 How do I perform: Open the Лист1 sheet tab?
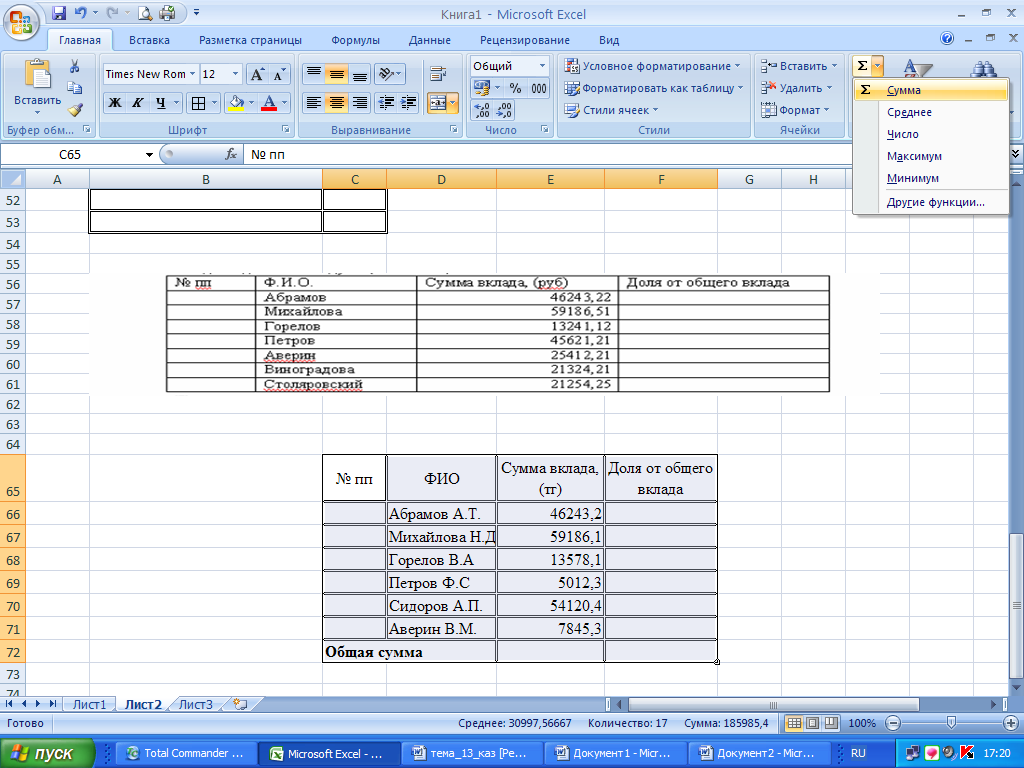click(x=89, y=705)
